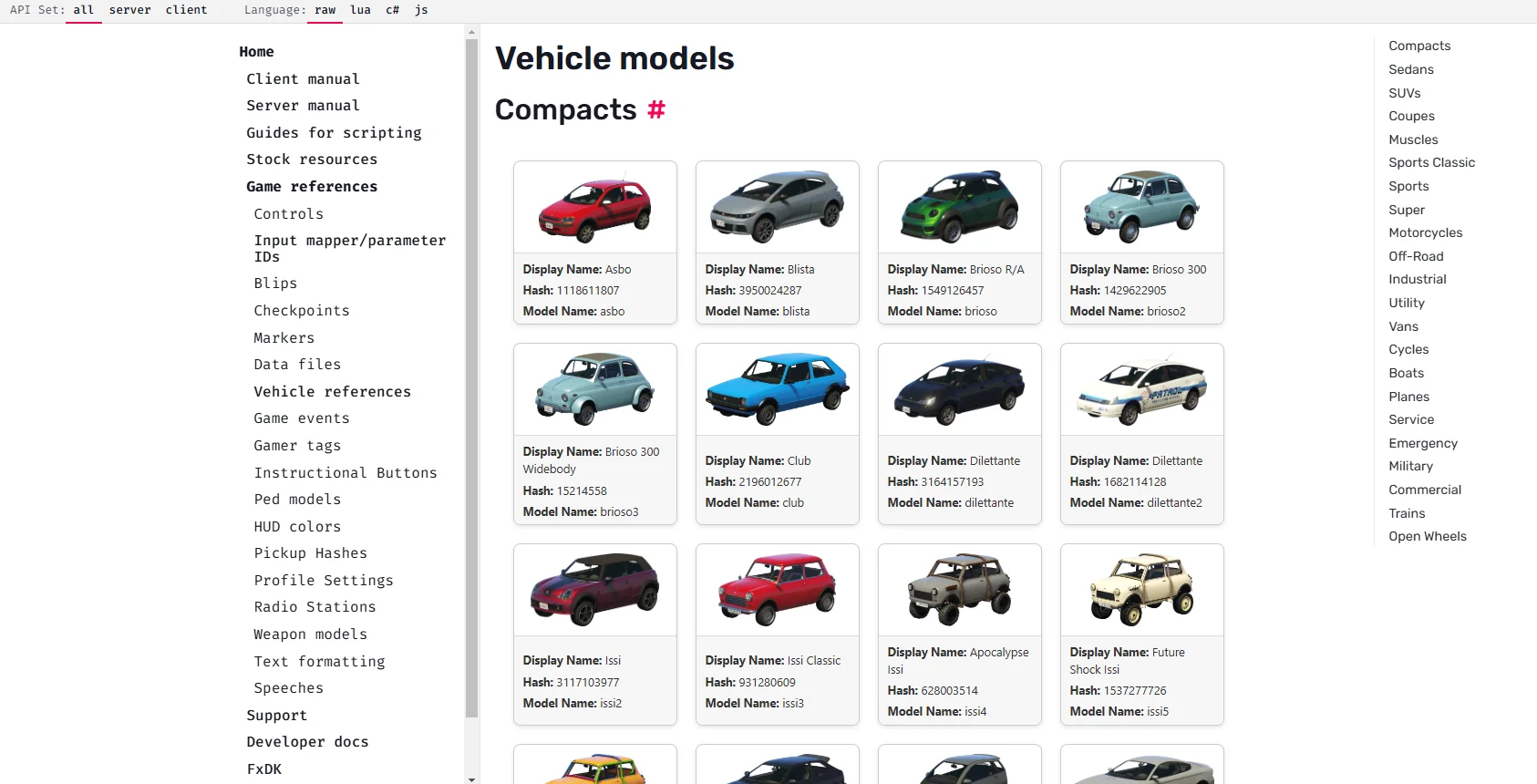Open Developer docs sidebar section
1537x784 pixels.
click(307, 742)
